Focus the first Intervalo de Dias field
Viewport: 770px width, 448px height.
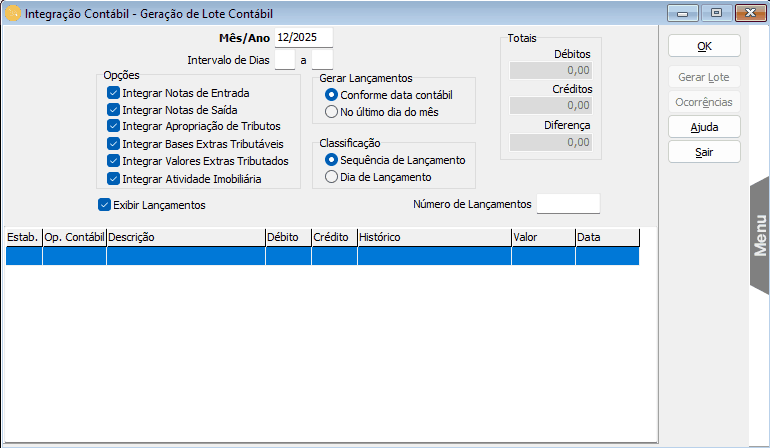[285, 60]
